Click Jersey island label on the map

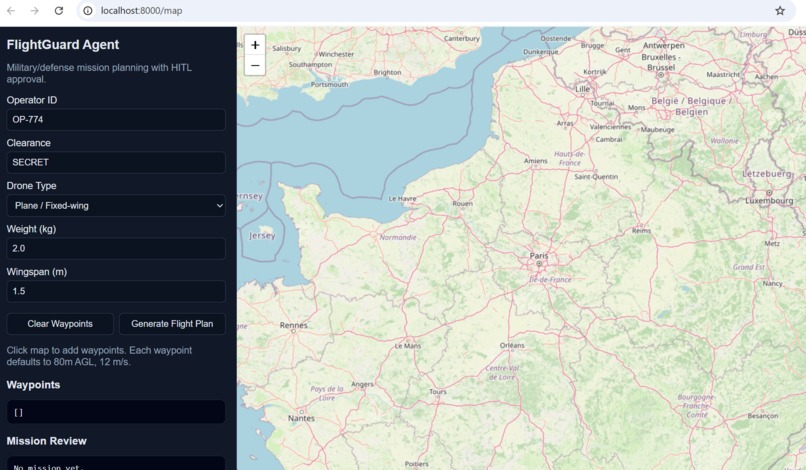[x=262, y=236]
